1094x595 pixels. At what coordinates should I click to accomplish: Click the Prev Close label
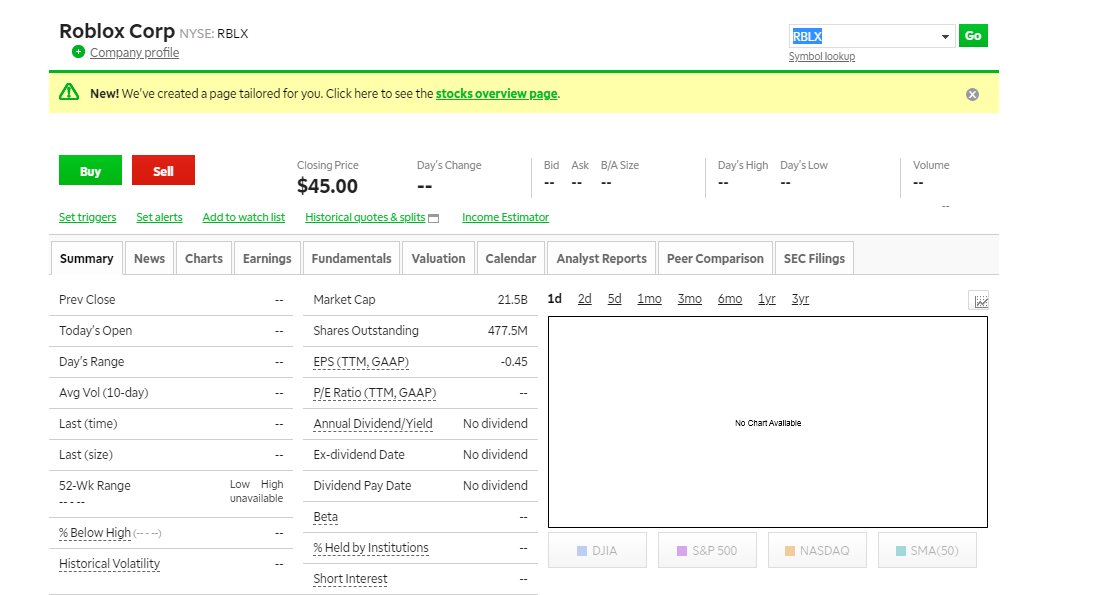[87, 300]
